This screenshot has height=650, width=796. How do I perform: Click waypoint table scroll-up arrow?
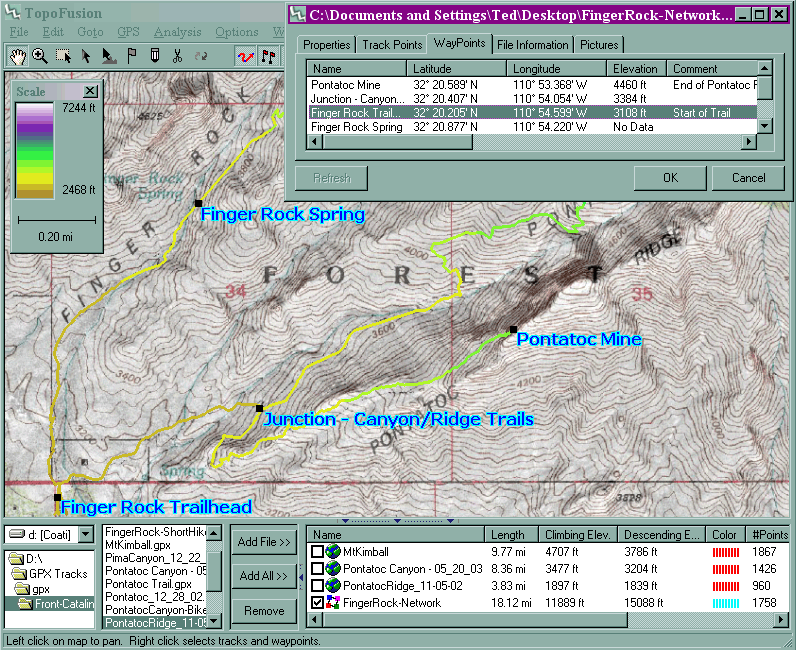(765, 68)
